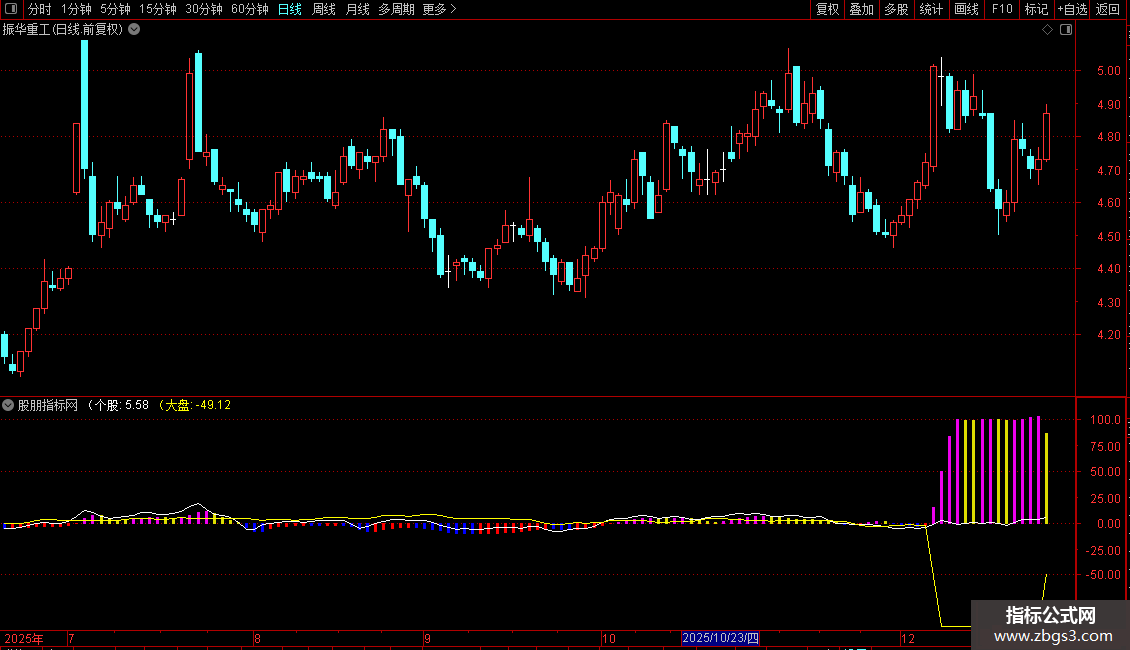The width and height of the screenshot is (1130, 650).
Task: Click the 复权 button
Action: 827,9
